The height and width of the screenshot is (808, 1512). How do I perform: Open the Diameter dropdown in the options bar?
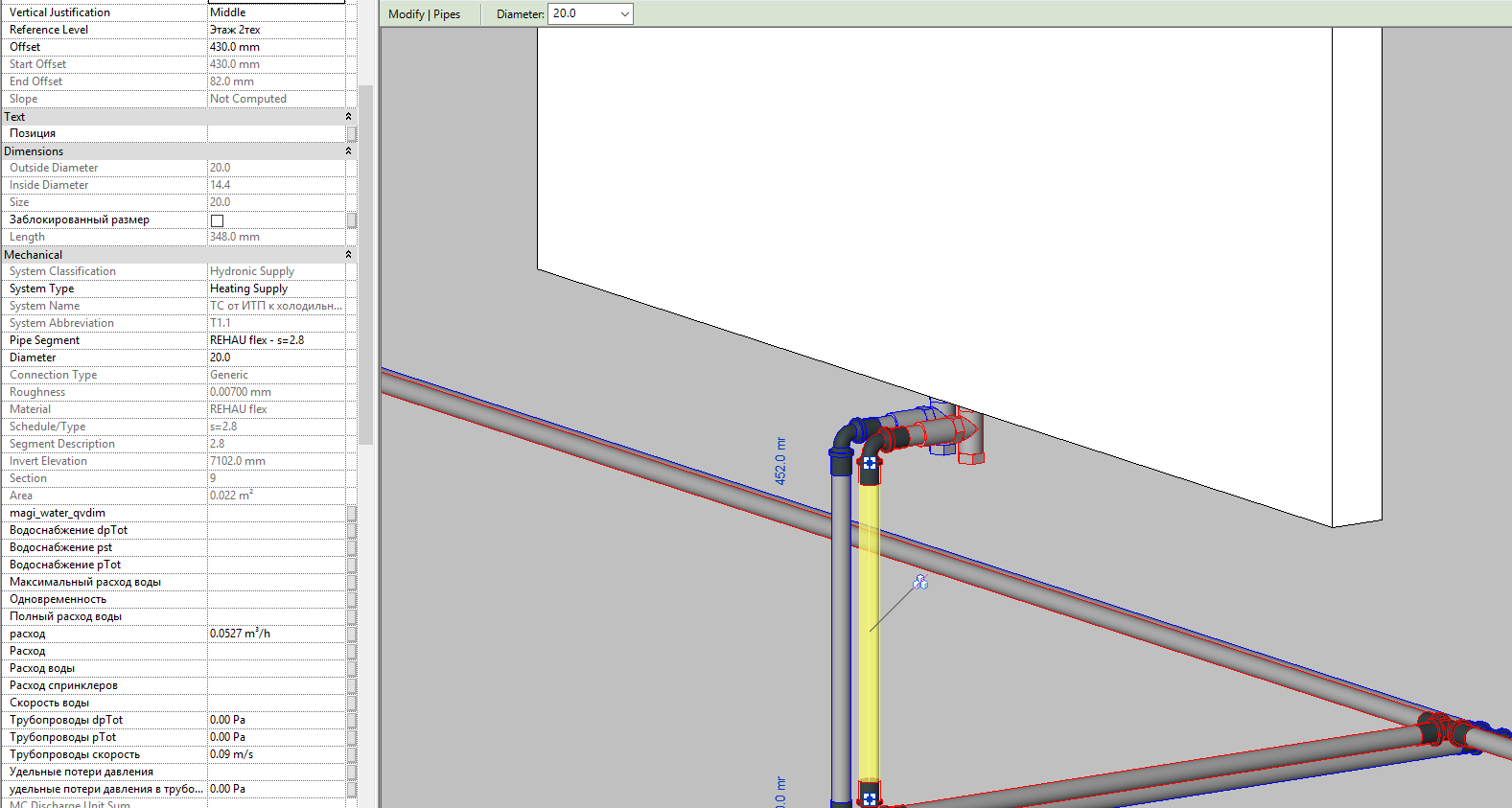click(625, 13)
